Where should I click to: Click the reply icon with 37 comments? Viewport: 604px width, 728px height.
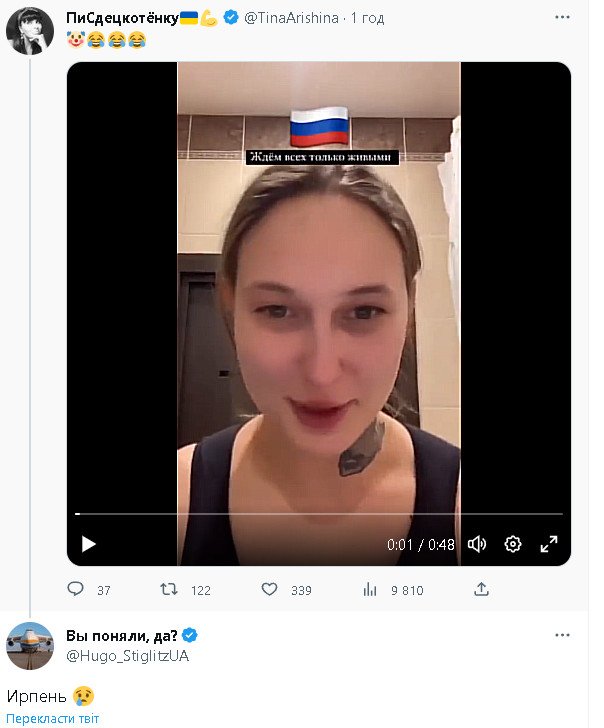click(75, 590)
